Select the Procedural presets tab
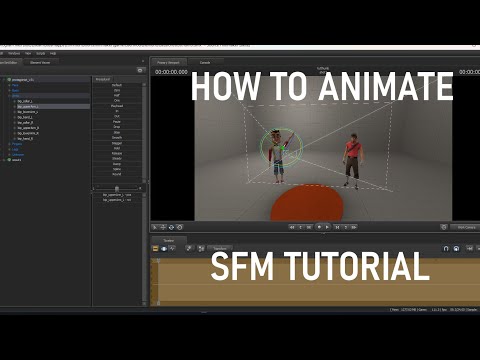Viewport: 480px width, 360px height. point(103,79)
